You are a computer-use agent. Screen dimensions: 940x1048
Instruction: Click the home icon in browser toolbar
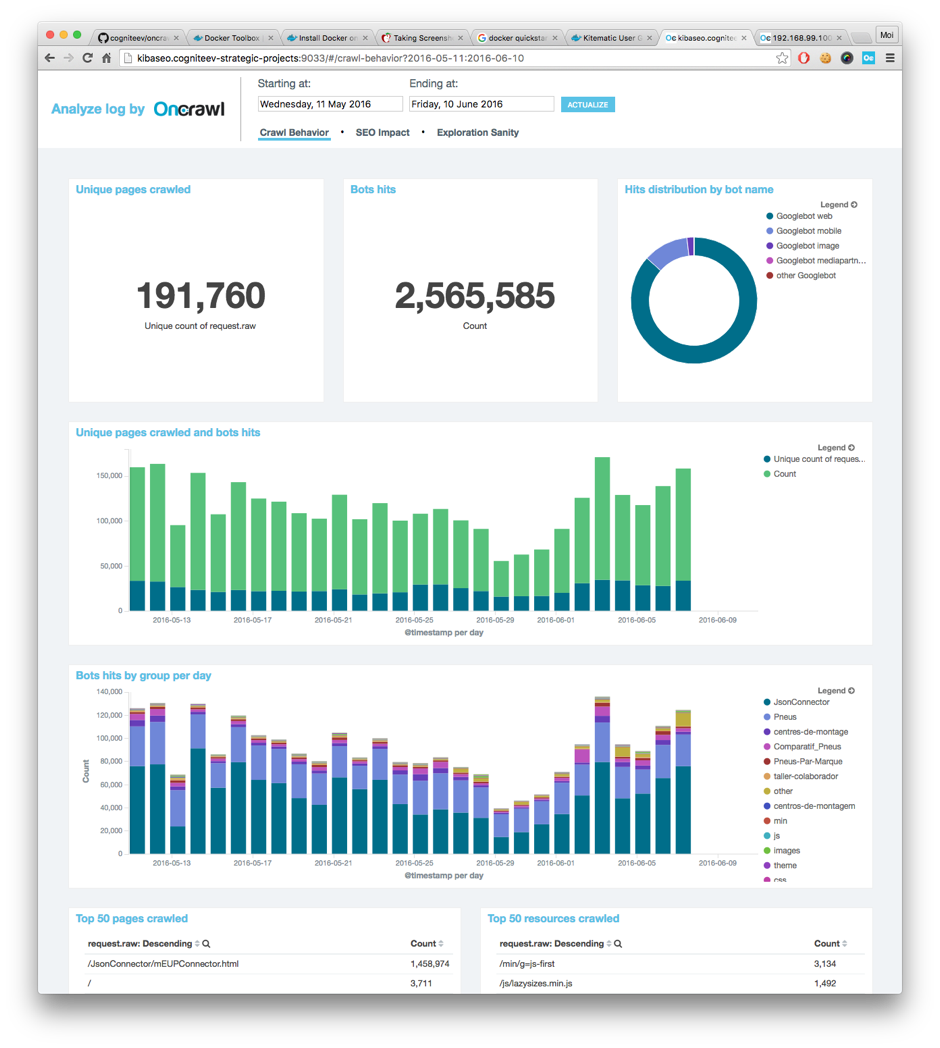click(x=106, y=58)
